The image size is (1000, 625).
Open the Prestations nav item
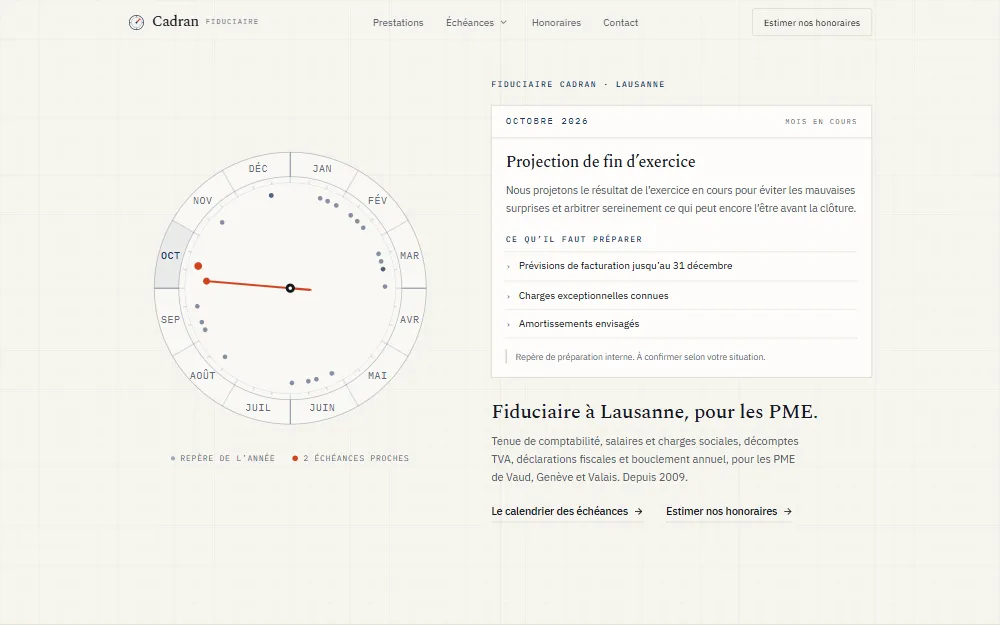tap(398, 22)
